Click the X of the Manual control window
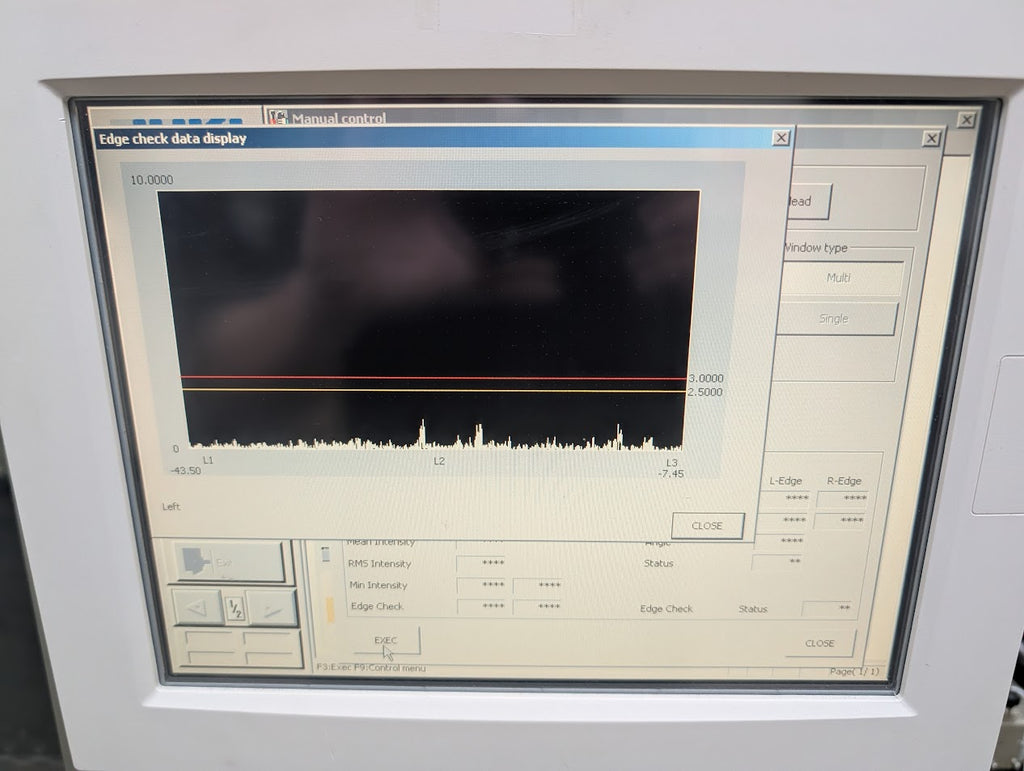1024x771 pixels. (931, 139)
